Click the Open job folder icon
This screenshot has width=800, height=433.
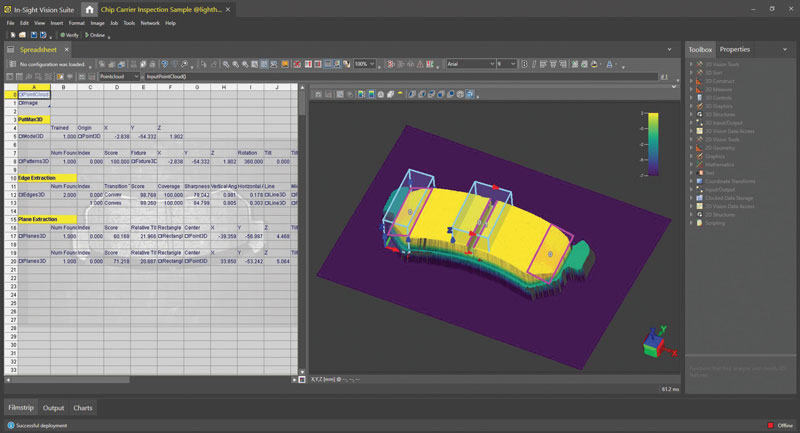[22, 35]
